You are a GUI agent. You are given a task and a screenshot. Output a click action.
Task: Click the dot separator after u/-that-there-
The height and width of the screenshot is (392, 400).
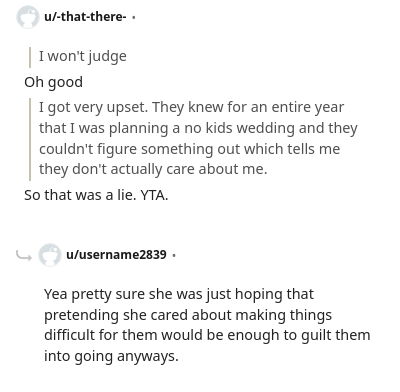click(x=134, y=17)
